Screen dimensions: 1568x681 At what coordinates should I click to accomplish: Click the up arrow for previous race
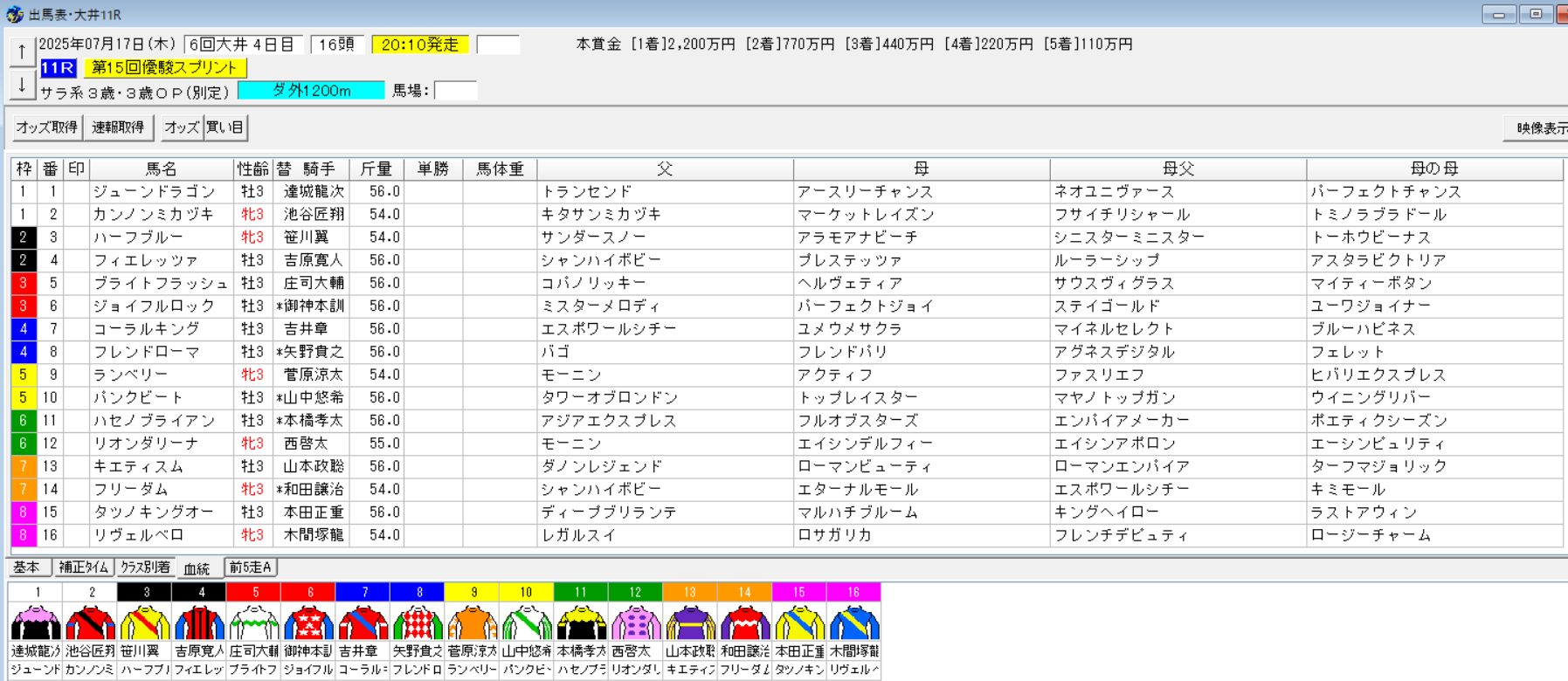[22, 52]
